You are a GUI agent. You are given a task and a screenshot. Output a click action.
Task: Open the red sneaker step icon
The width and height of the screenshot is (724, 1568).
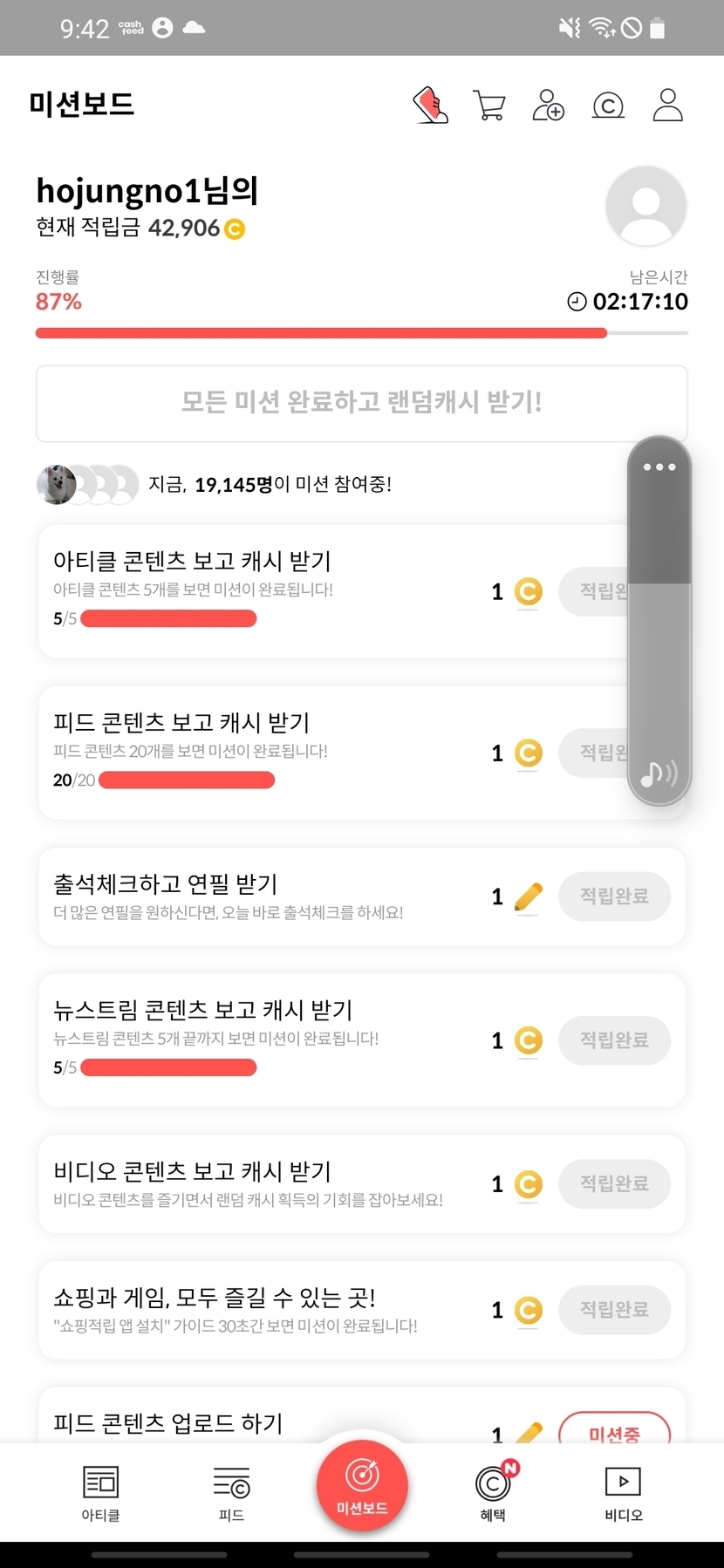(430, 106)
